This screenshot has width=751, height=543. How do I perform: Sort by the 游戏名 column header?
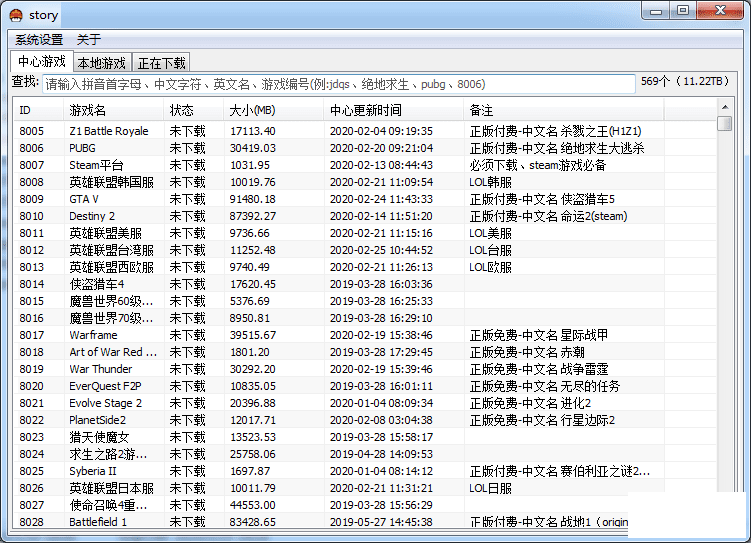tap(113, 111)
